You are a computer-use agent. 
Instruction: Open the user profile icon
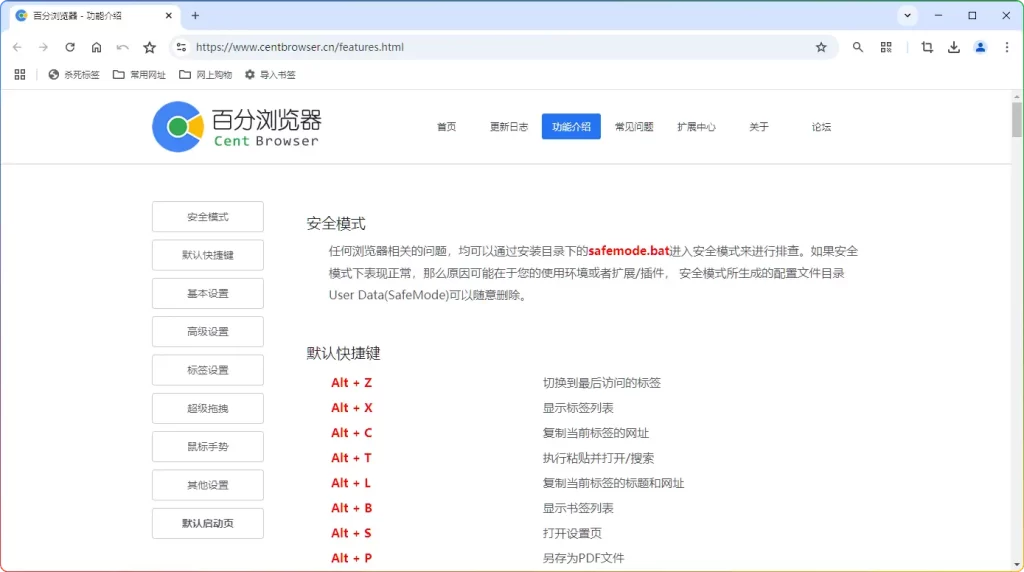tap(980, 47)
